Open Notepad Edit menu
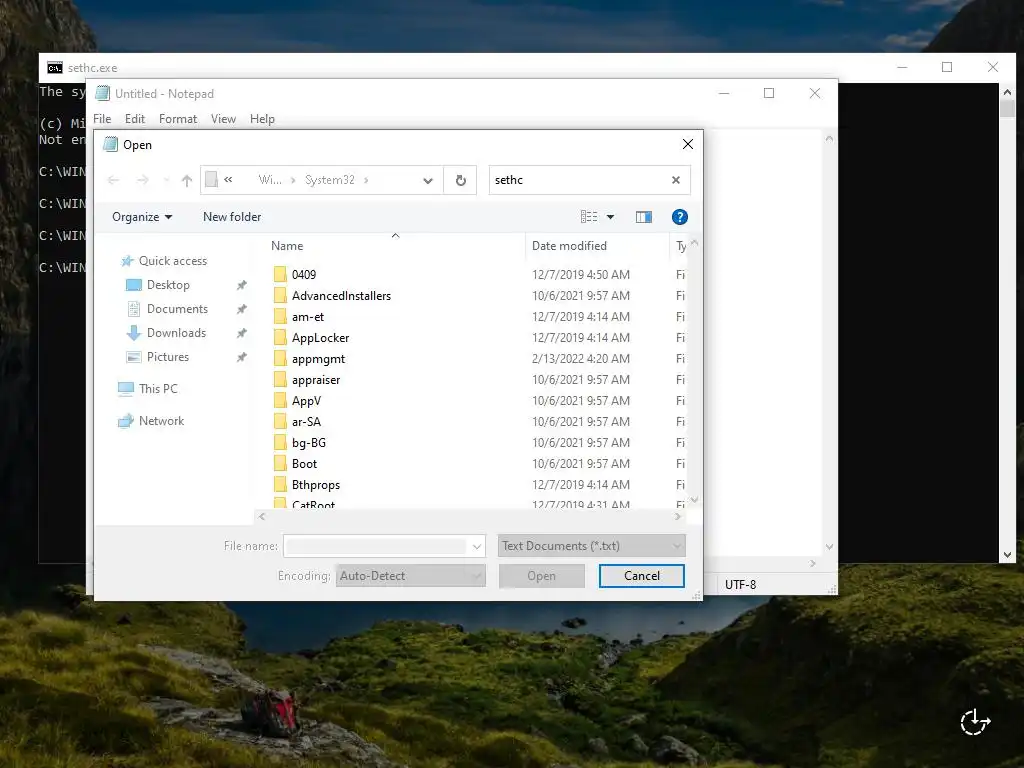Viewport: 1024px width, 768px height. [135, 119]
